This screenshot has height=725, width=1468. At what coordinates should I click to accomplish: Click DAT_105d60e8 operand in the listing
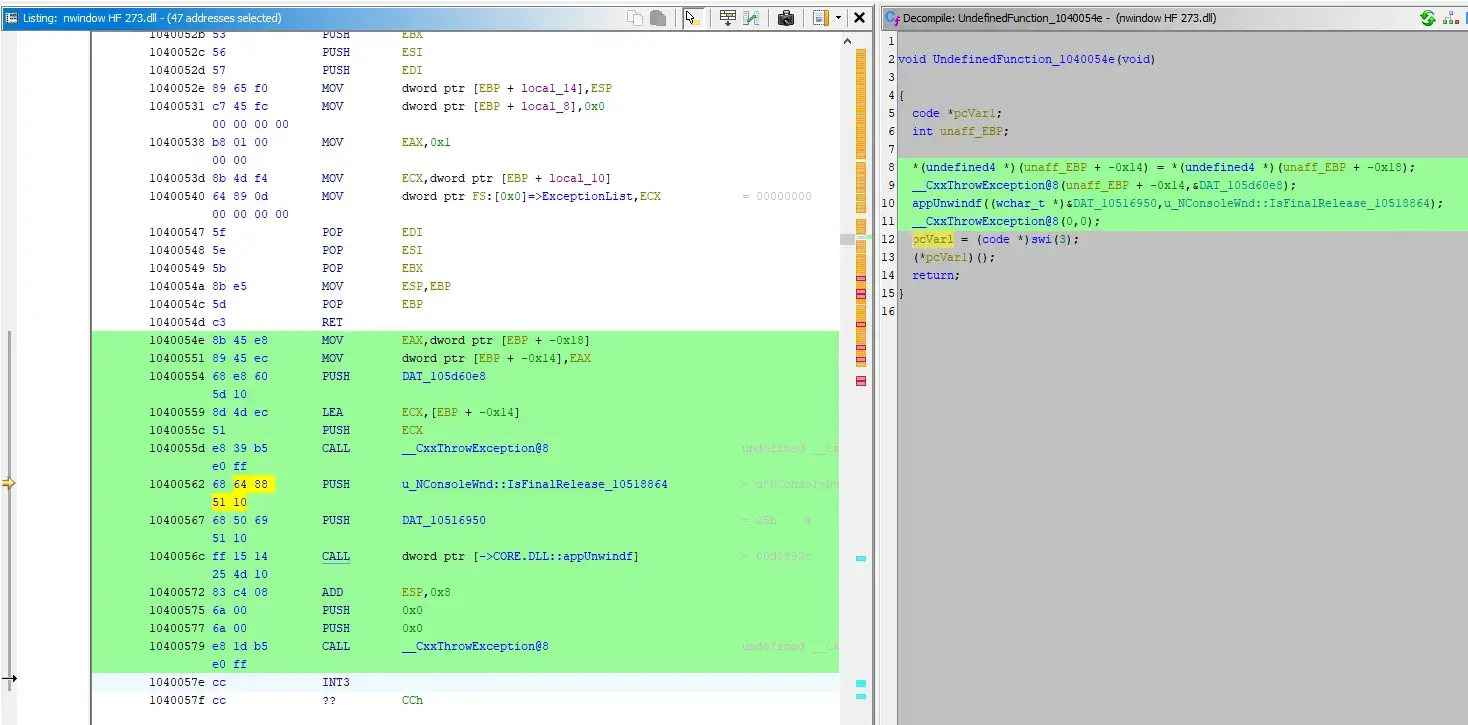point(443,376)
